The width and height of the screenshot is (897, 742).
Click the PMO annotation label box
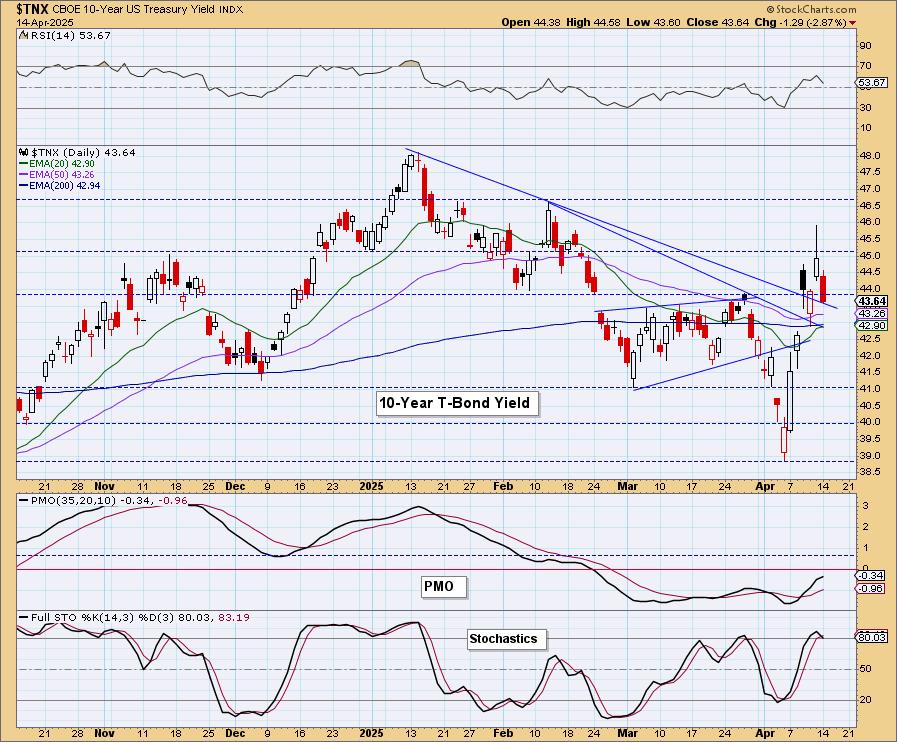(x=444, y=586)
